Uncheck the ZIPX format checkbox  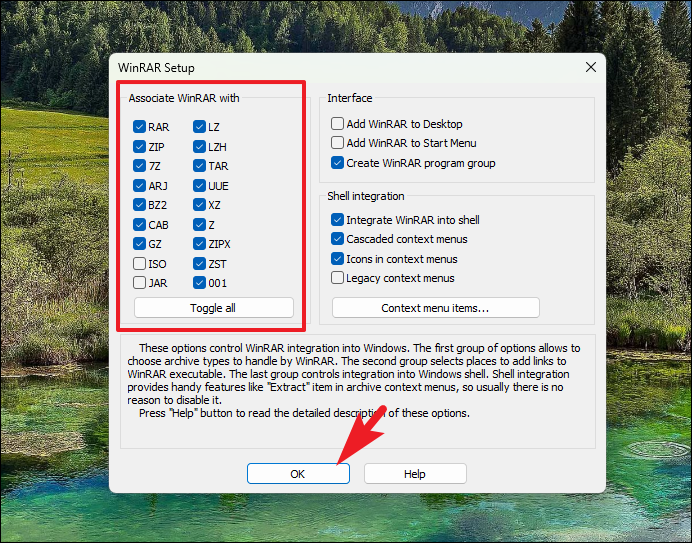[199, 244]
